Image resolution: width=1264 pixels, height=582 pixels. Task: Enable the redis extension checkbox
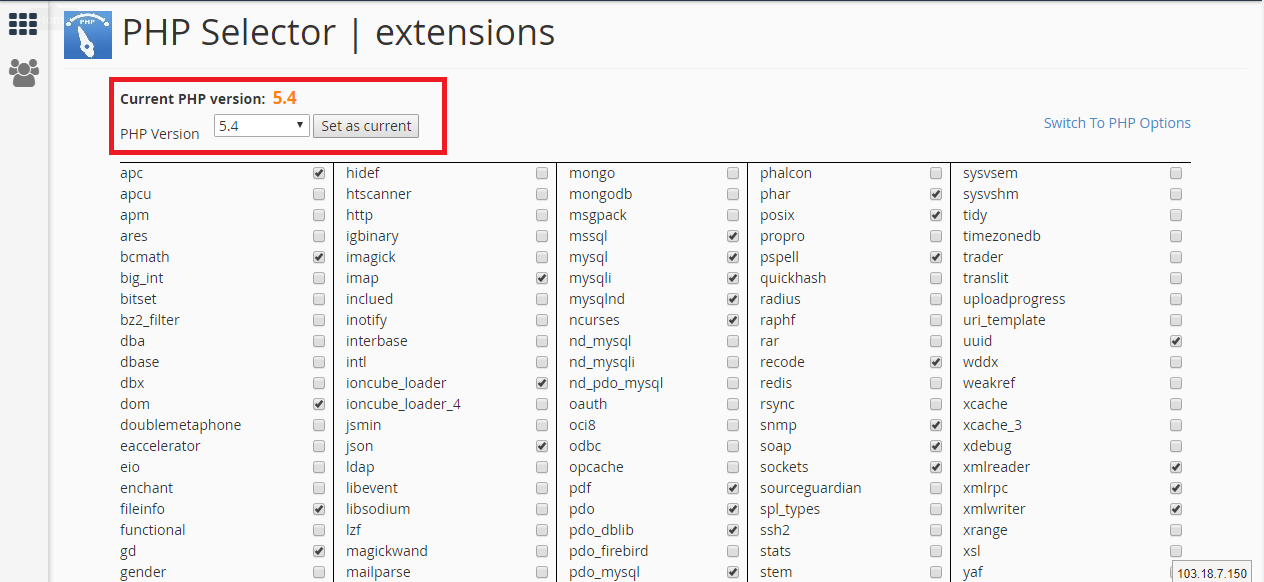[935, 383]
